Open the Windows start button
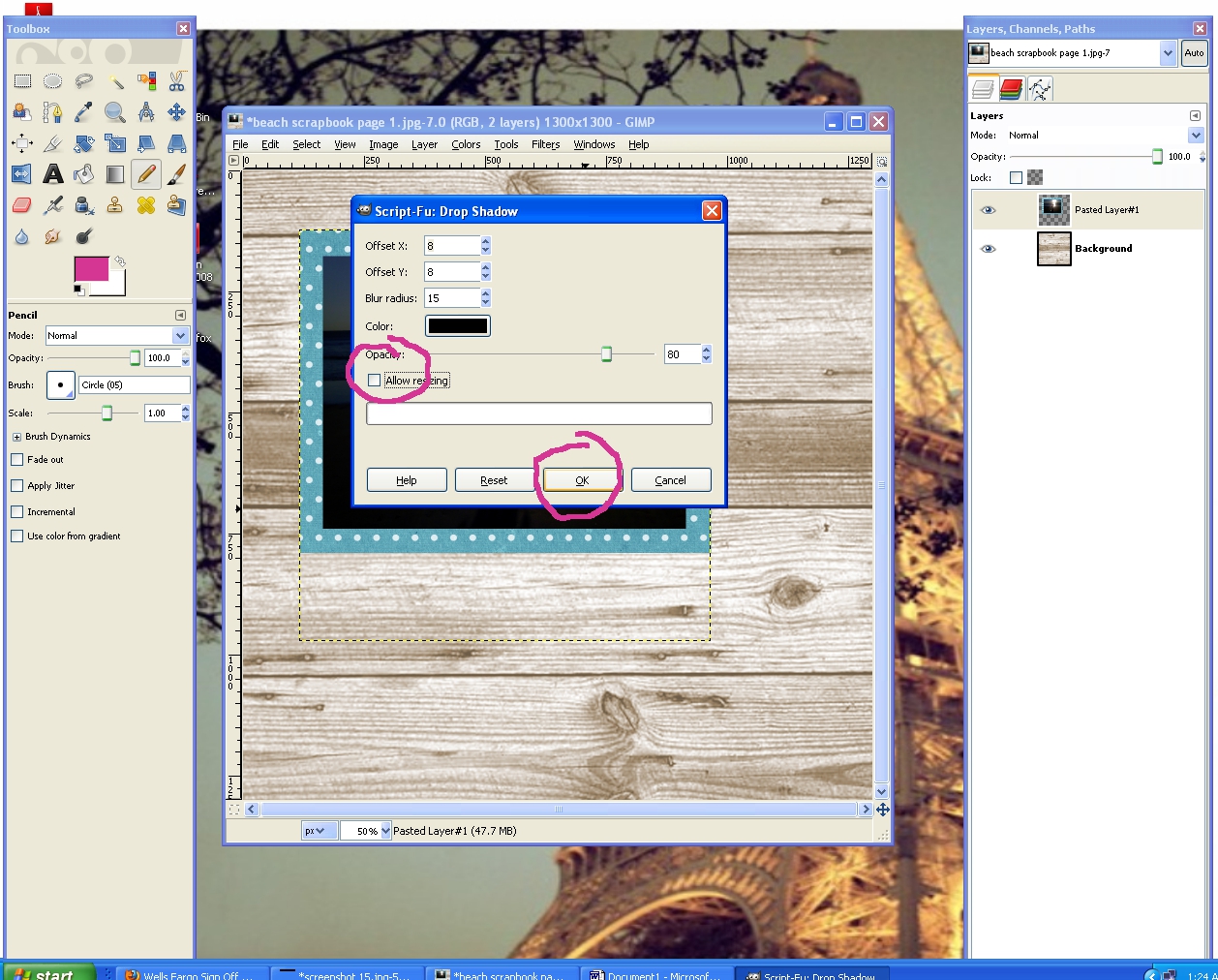Image resolution: width=1218 pixels, height=980 pixels. [x=48, y=972]
